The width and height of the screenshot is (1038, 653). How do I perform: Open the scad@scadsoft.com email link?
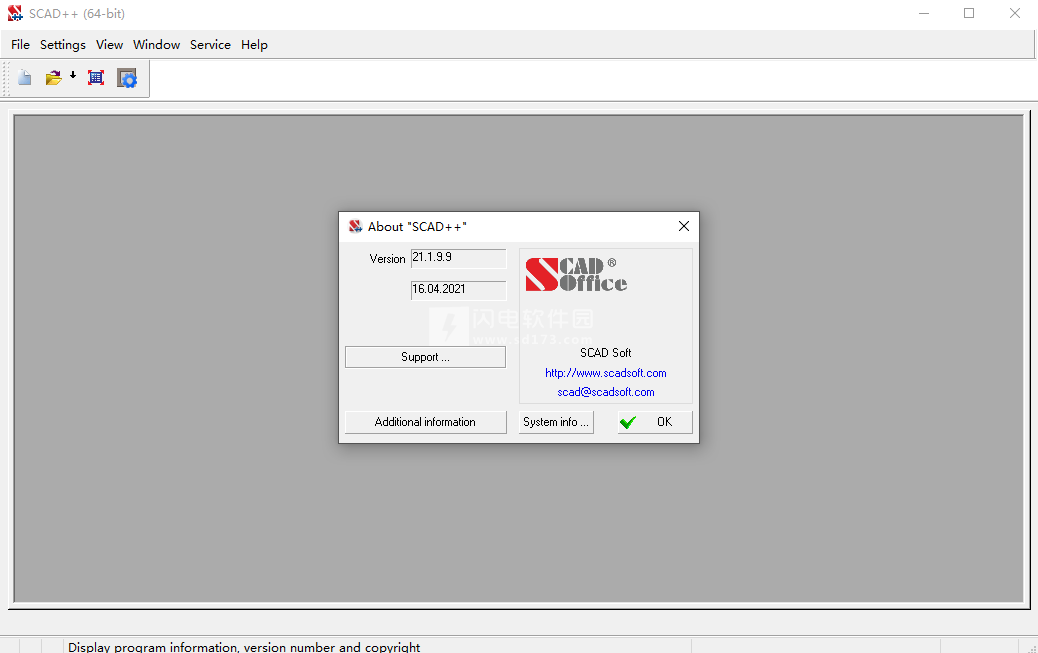click(606, 392)
